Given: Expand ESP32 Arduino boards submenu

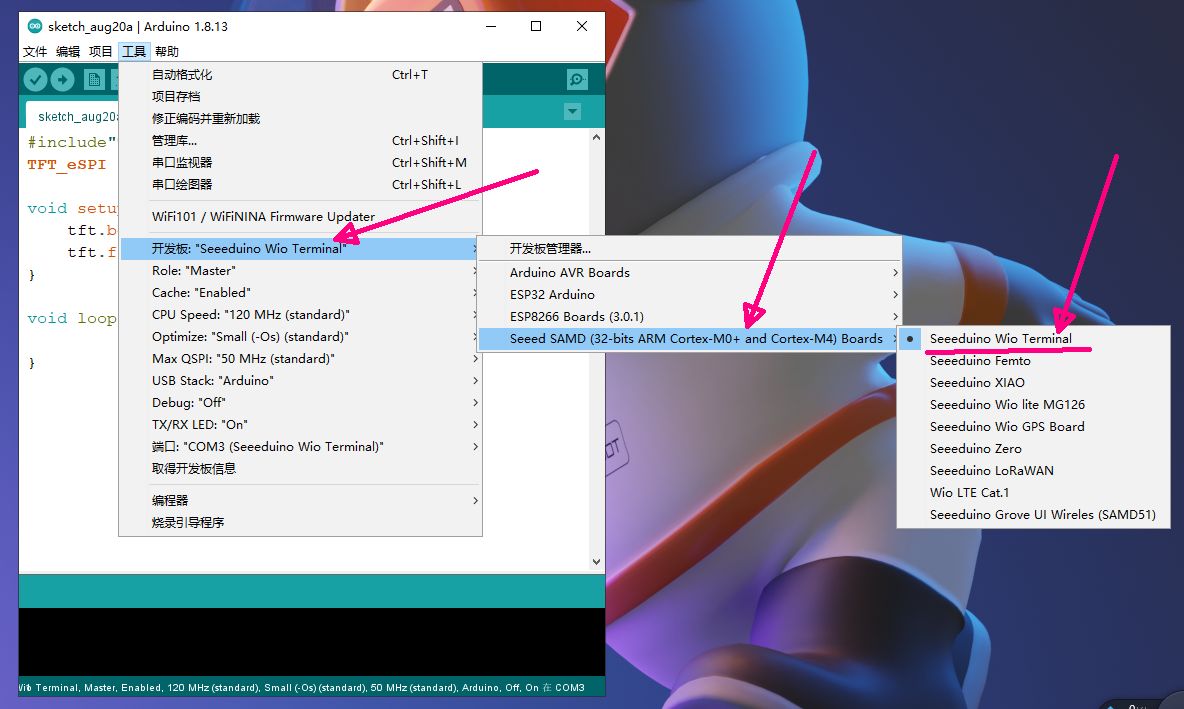Looking at the screenshot, I should click(690, 294).
